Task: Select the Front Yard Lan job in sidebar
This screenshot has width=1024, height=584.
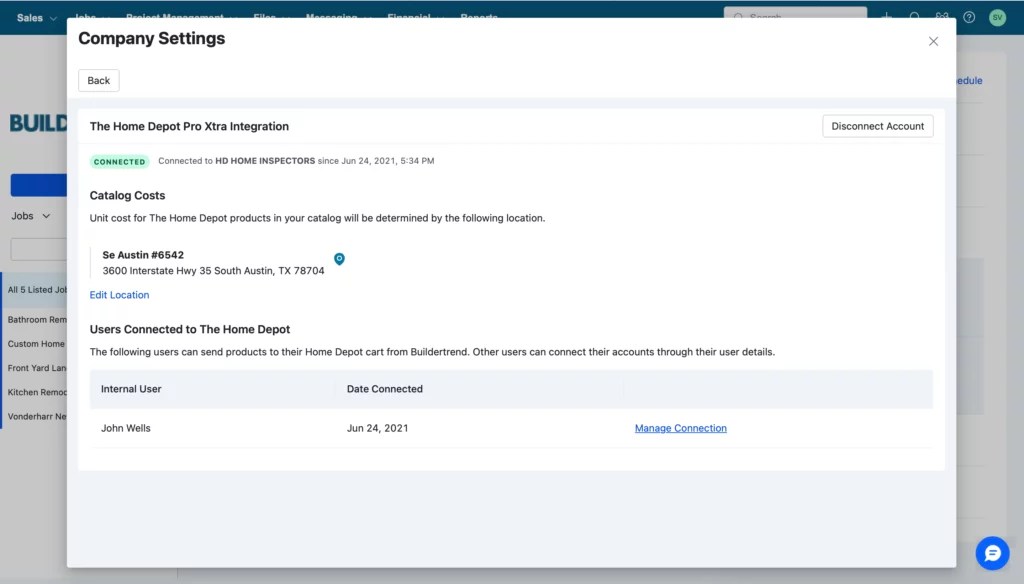Action: click(37, 368)
